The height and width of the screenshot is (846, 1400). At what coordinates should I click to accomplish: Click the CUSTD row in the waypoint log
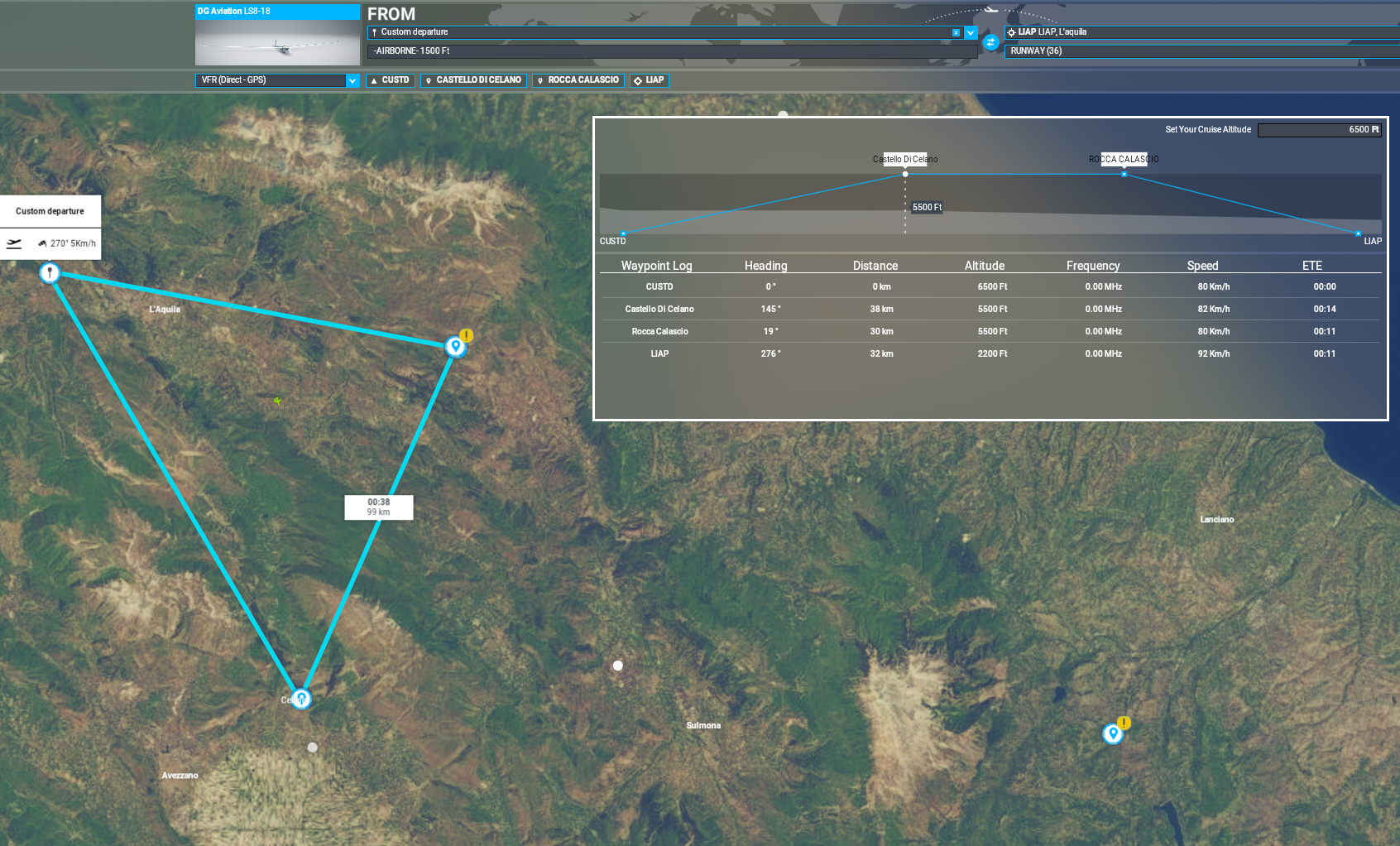point(990,287)
